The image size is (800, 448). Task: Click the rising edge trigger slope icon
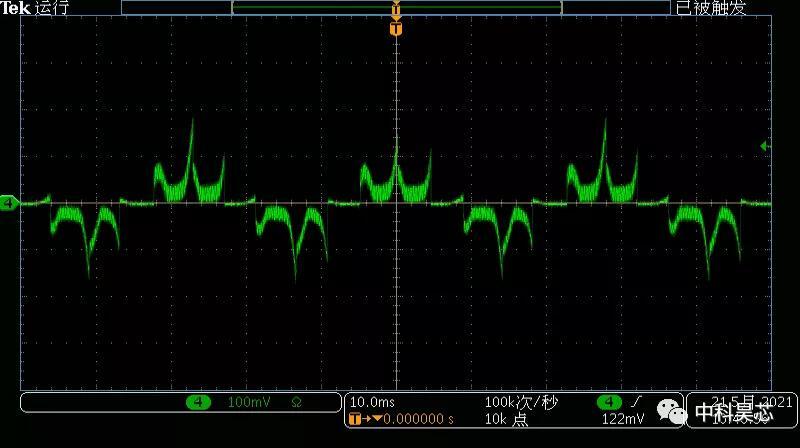(636, 402)
